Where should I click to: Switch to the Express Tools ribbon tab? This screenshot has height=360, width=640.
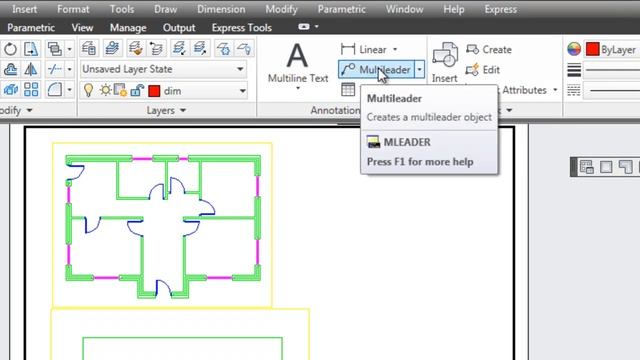click(x=242, y=28)
